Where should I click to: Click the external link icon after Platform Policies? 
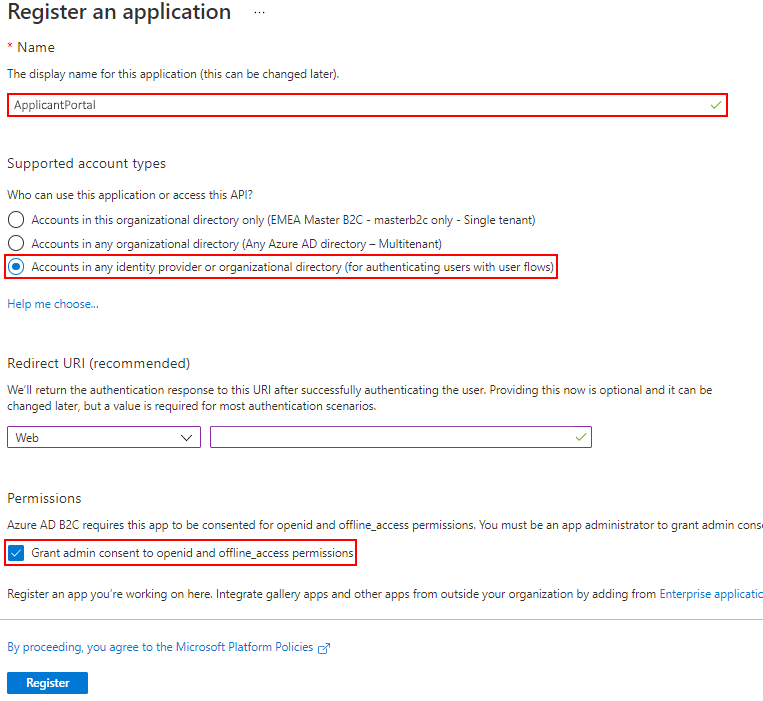tap(324, 648)
